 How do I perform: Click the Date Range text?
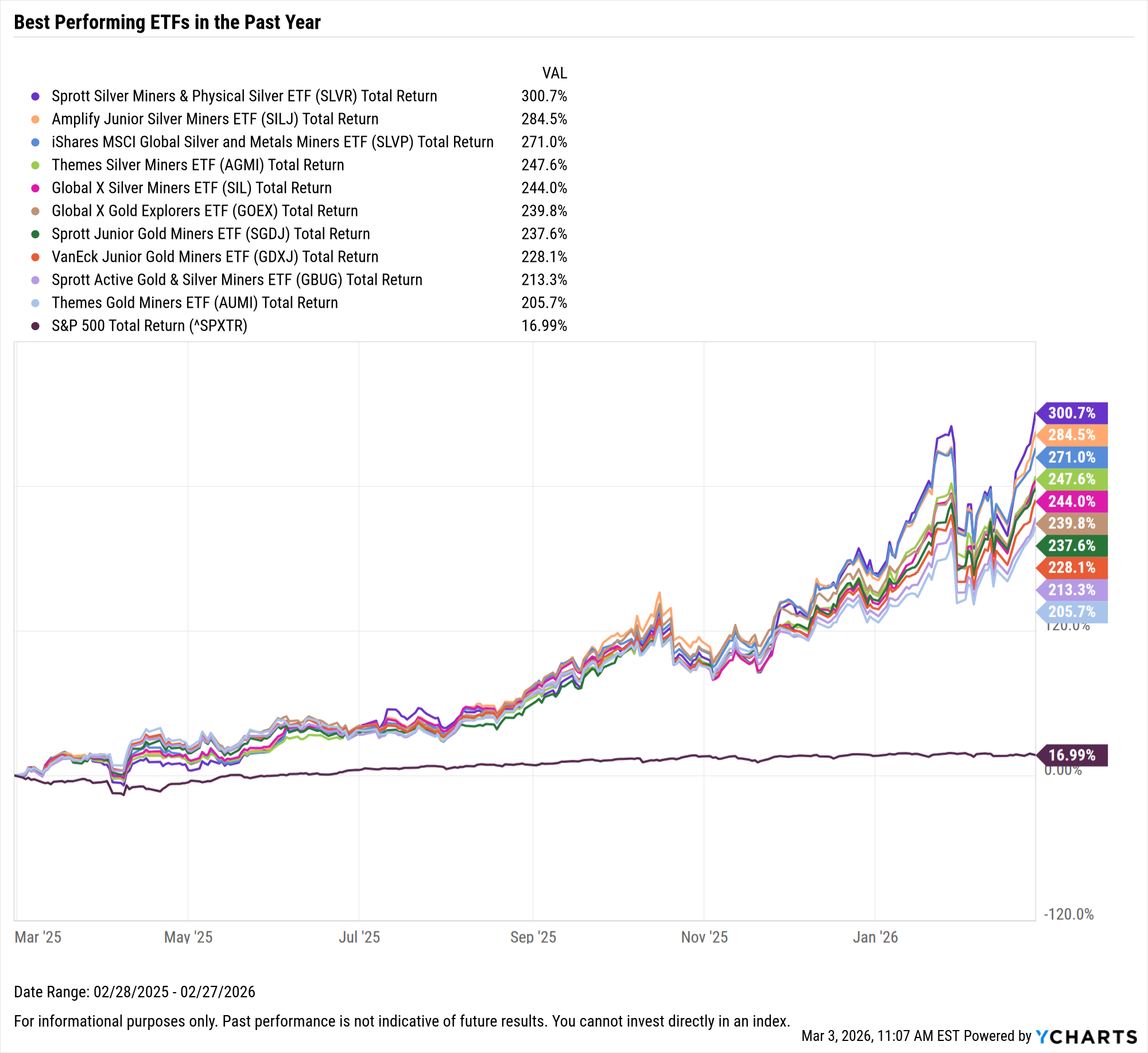pyautogui.click(x=134, y=992)
